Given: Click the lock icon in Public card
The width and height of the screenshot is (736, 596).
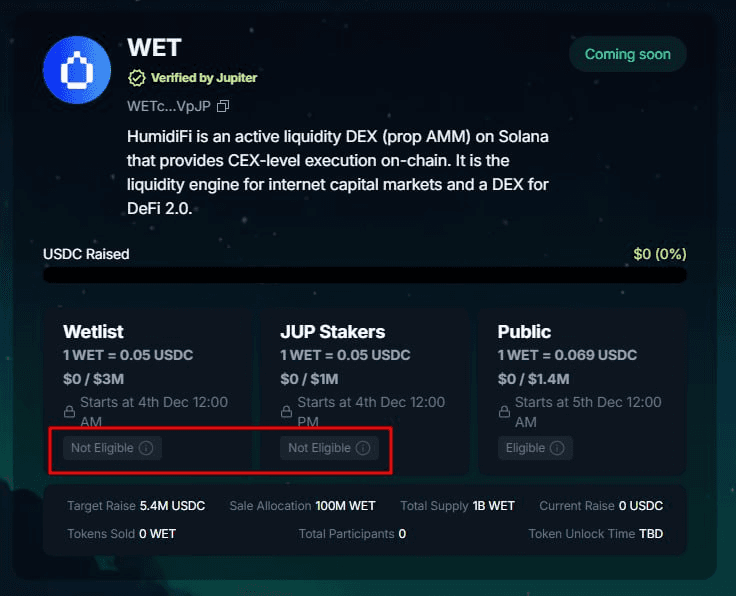Looking at the screenshot, I should click(505, 411).
